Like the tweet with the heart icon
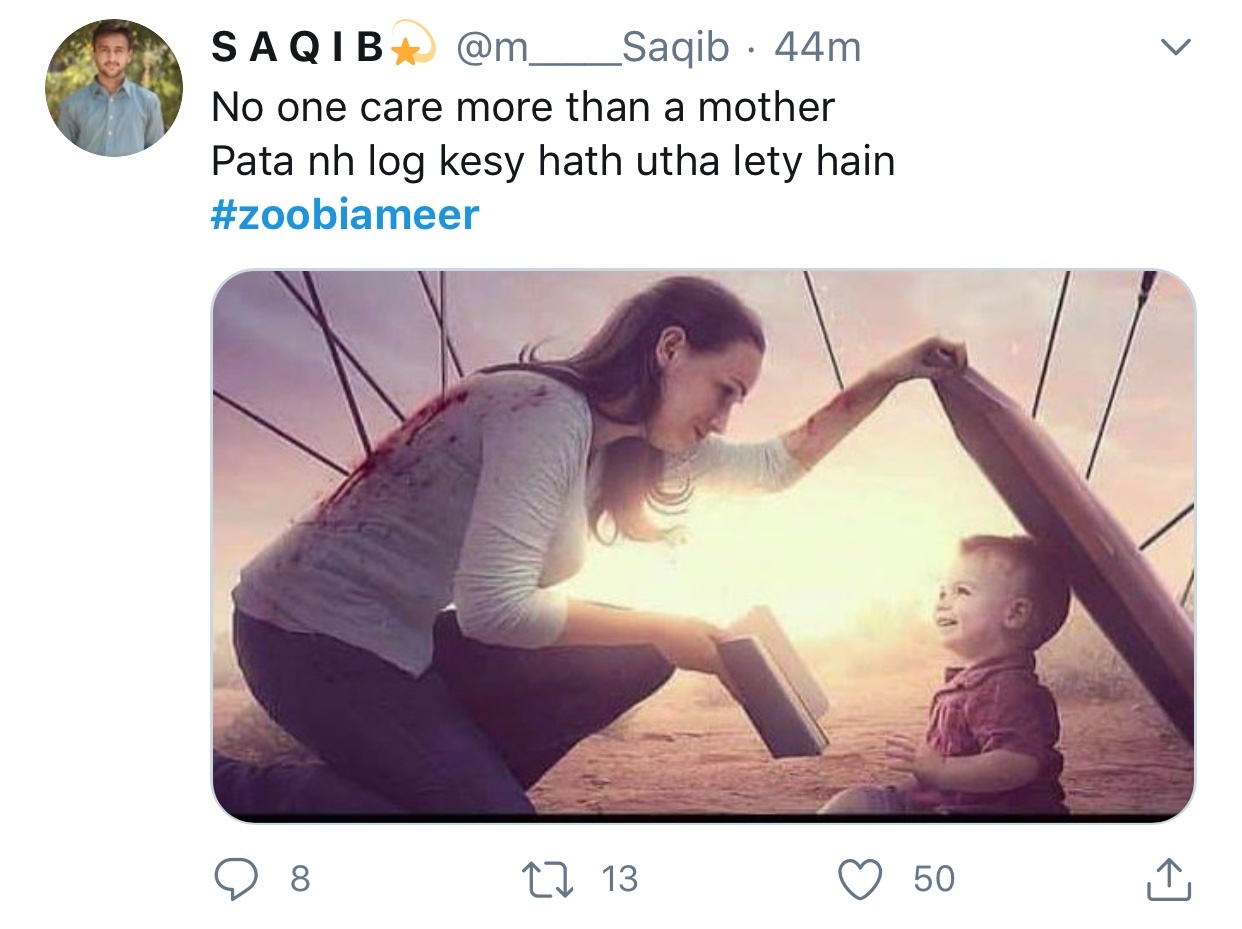Screen dimensions: 1242x929 pyautogui.click(x=861, y=880)
